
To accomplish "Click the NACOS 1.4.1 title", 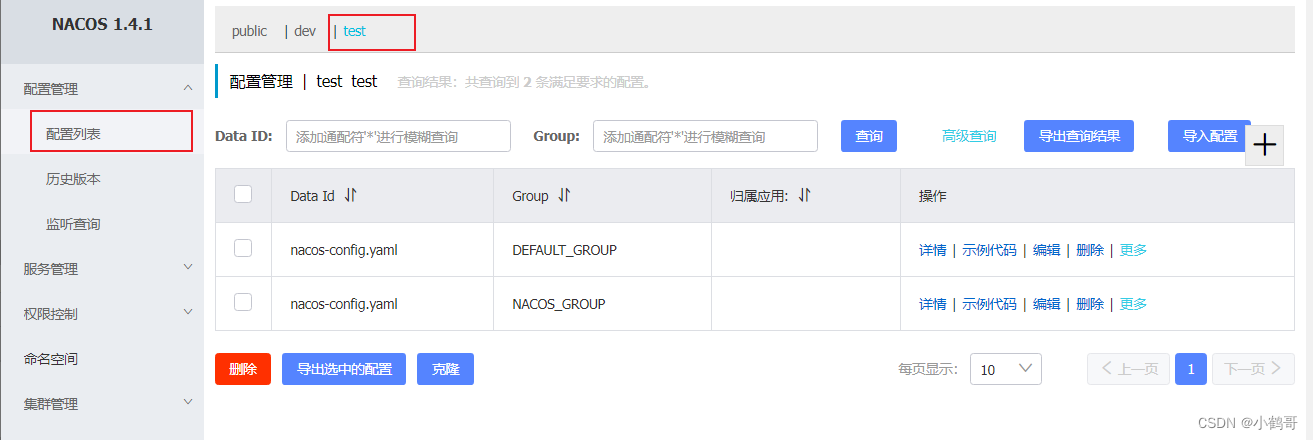I will point(102,24).
